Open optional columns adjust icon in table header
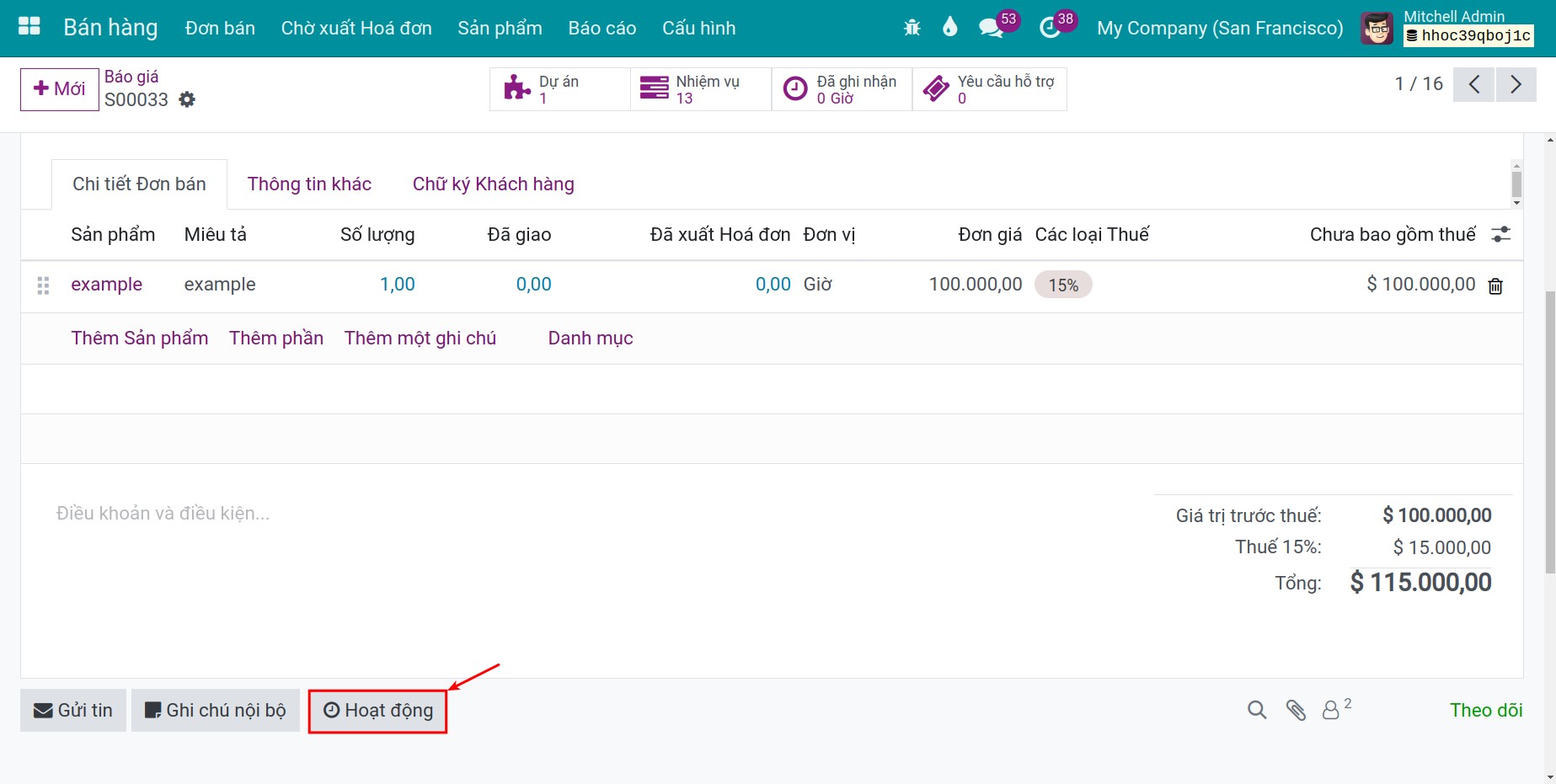Screen dimensions: 1556x784 (1500, 235)
